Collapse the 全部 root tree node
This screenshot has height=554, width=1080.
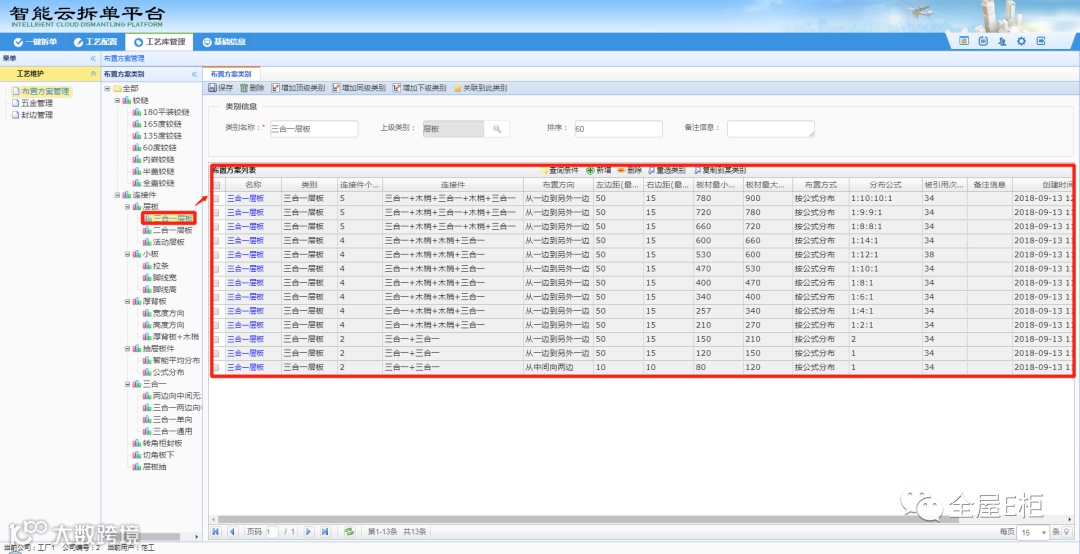pos(107,88)
